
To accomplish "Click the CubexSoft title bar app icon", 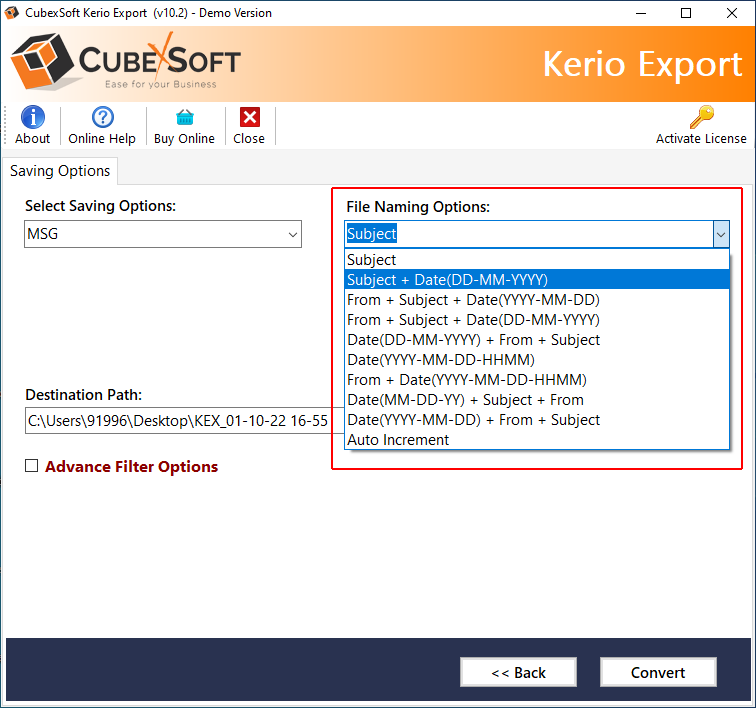I will click(x=12, y=13).
